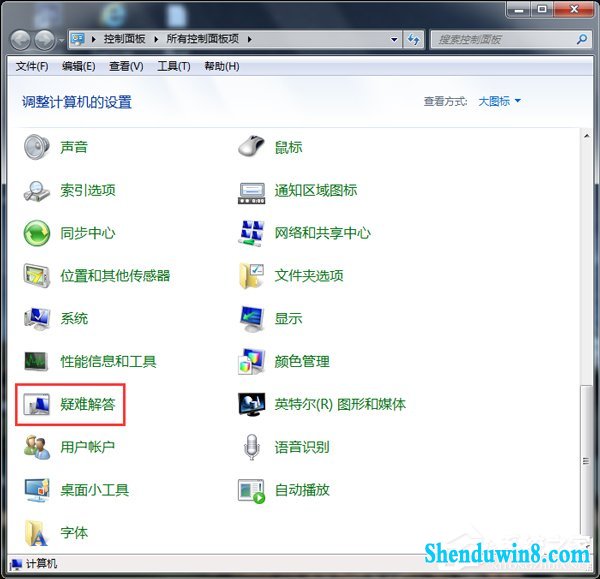Click the 鼠标 link
This screenshot has width=600, height=579.
(289, 147)
